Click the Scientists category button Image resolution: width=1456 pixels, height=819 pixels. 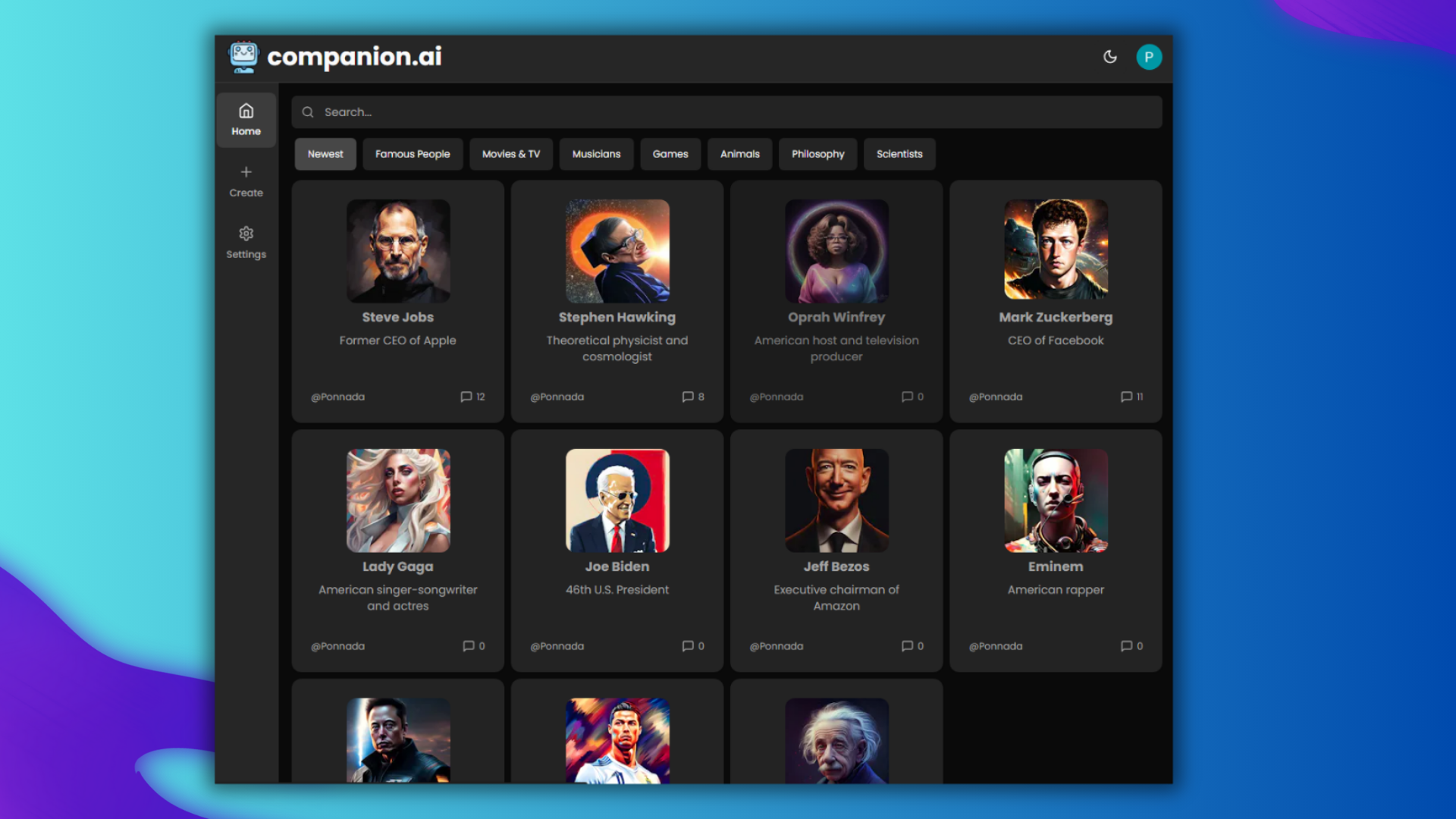899,154
